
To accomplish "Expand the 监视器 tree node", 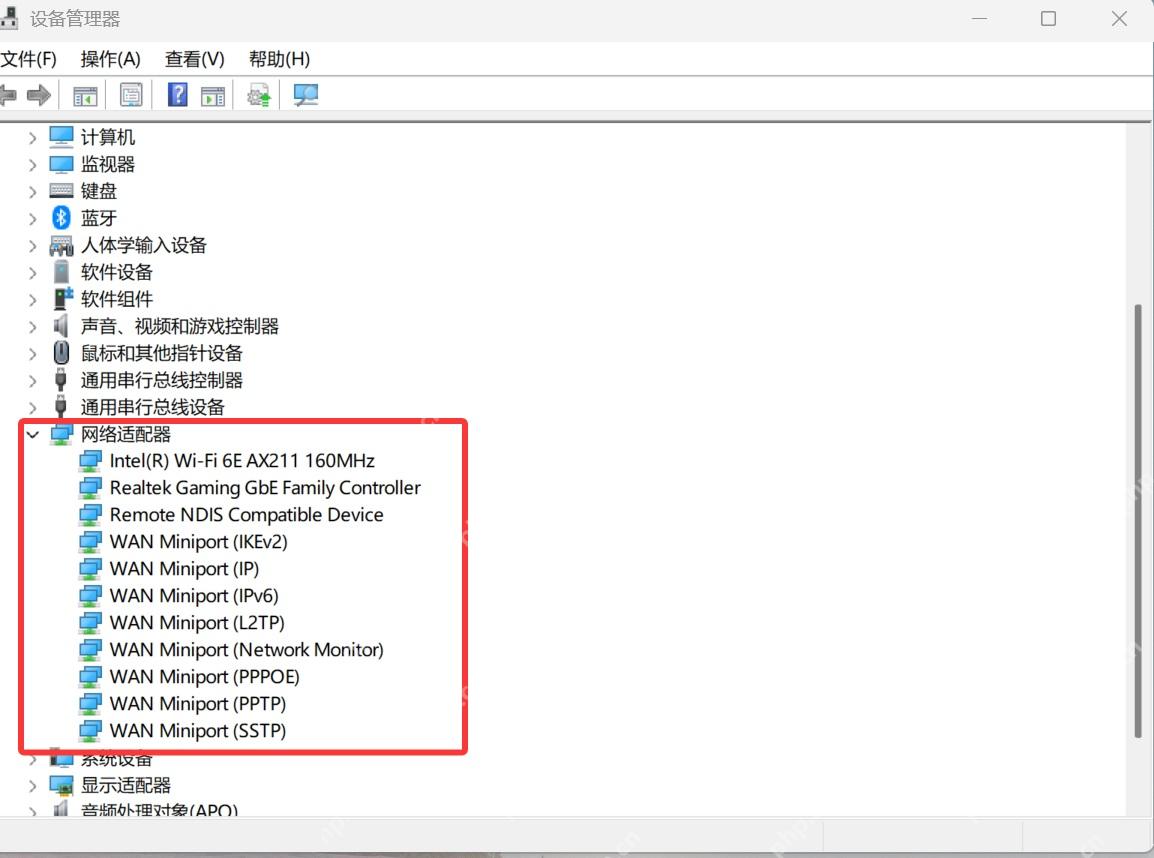I will click(x=32, y=165).
